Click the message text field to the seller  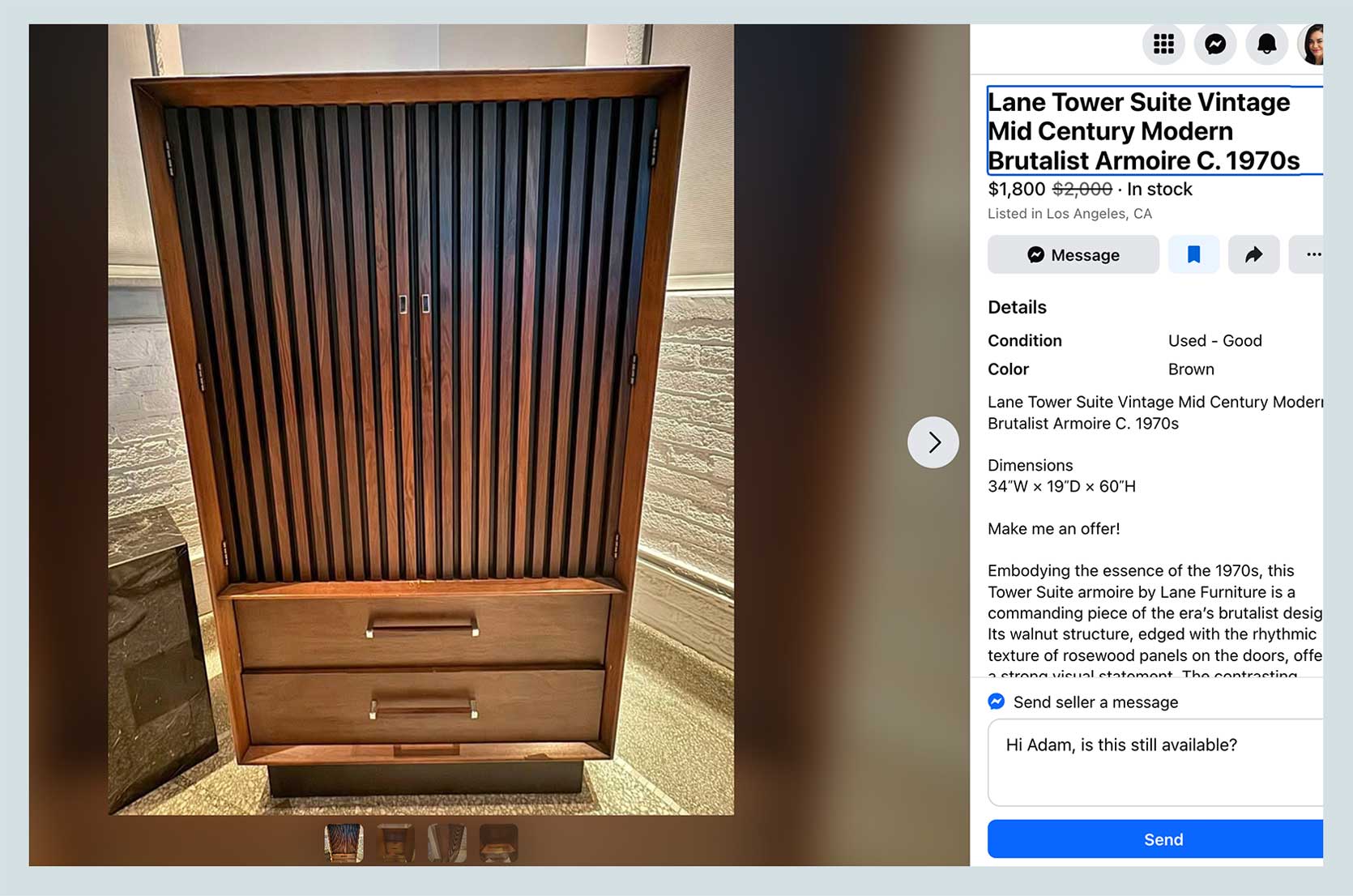coord(1155,762)
